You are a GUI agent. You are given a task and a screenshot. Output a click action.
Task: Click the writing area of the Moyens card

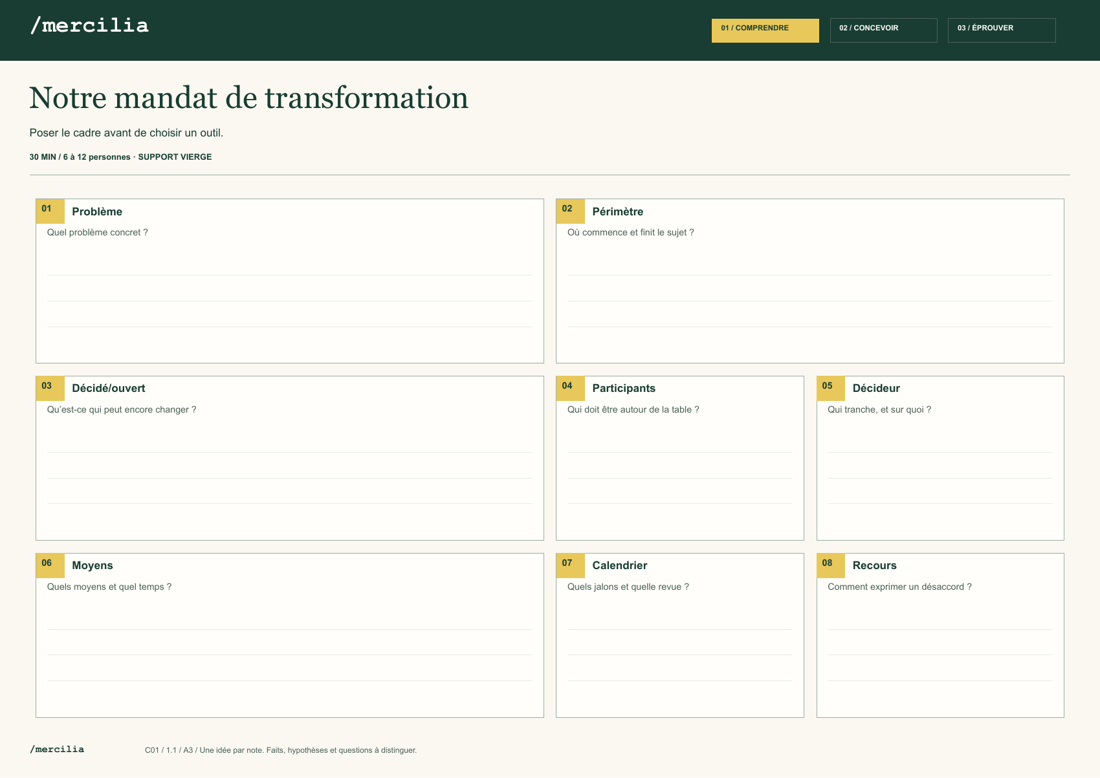[x=290, y=655]
